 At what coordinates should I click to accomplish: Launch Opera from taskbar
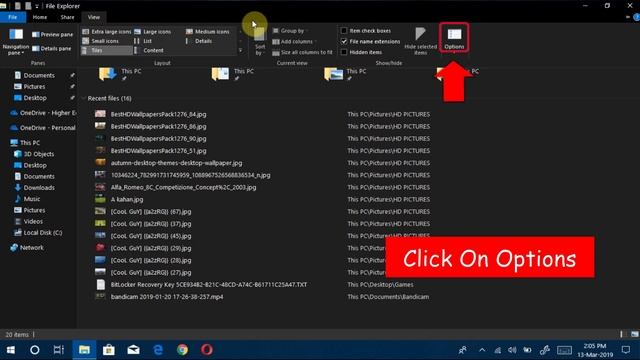(207, 350)
